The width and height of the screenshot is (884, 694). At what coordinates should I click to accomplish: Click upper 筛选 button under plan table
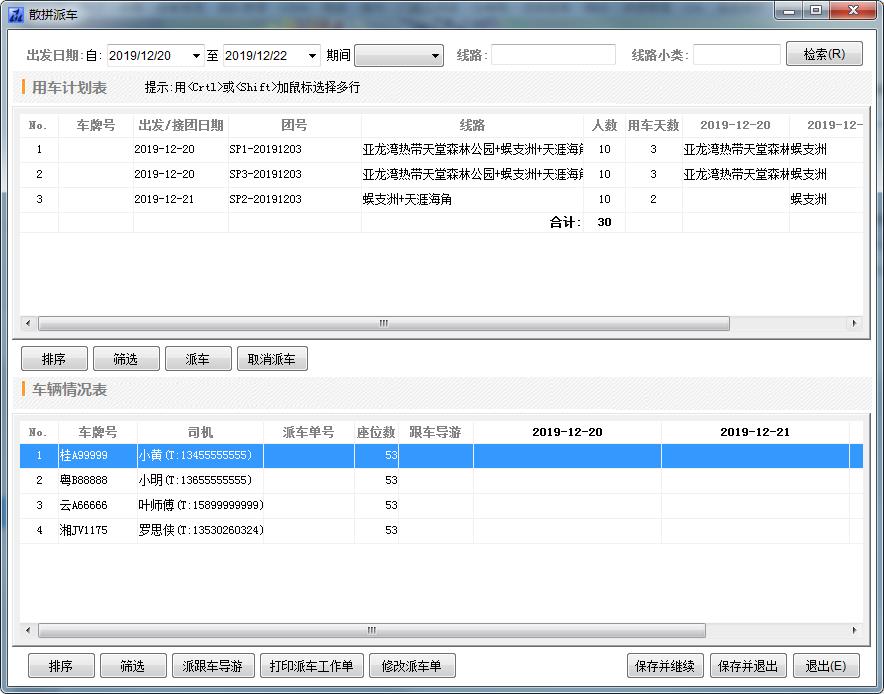[126, 359]
